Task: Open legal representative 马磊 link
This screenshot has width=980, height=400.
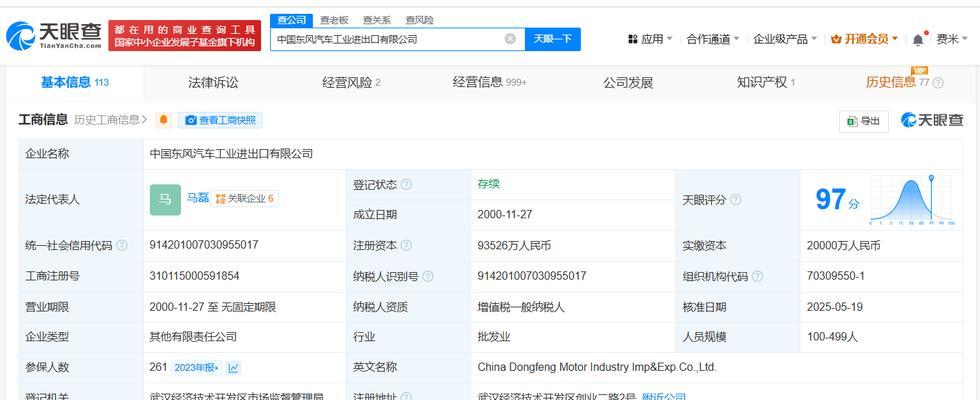Action: point(198,198)
